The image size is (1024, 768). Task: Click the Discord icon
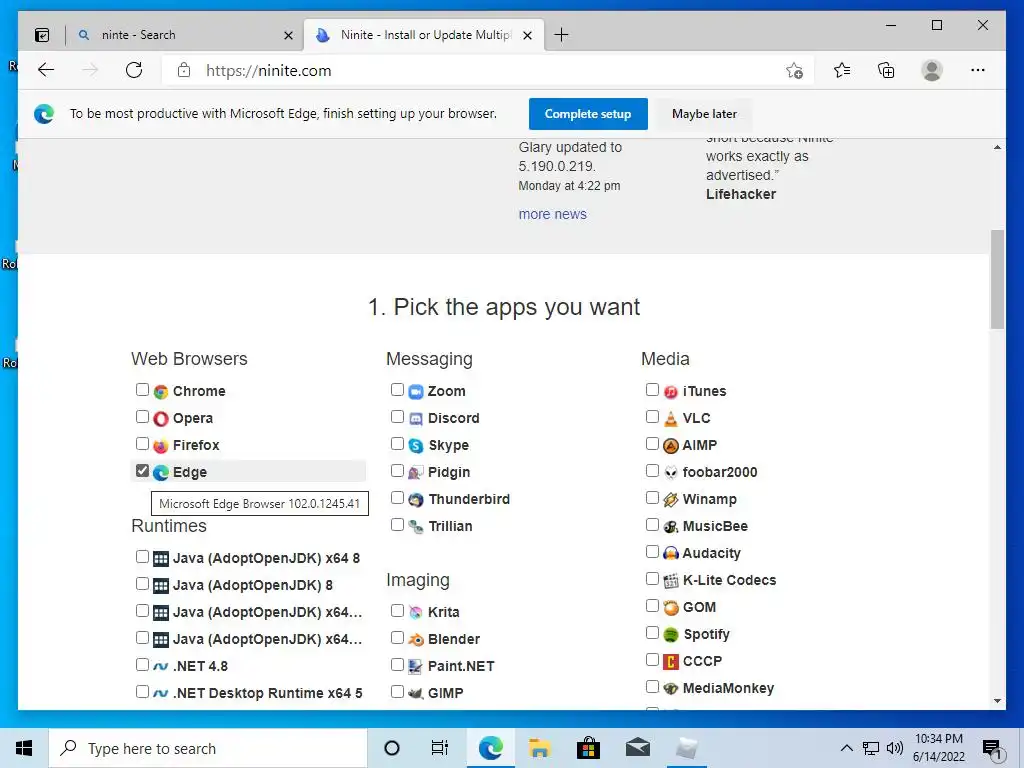point(416,418)
